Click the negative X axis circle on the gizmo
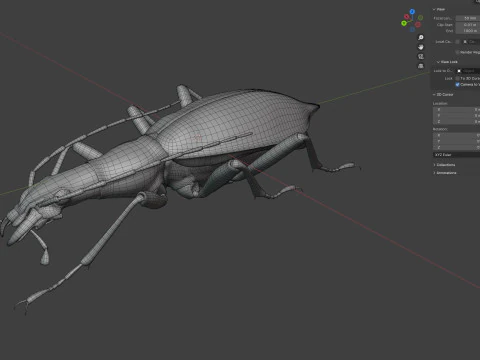 click(x=418, y=25)
